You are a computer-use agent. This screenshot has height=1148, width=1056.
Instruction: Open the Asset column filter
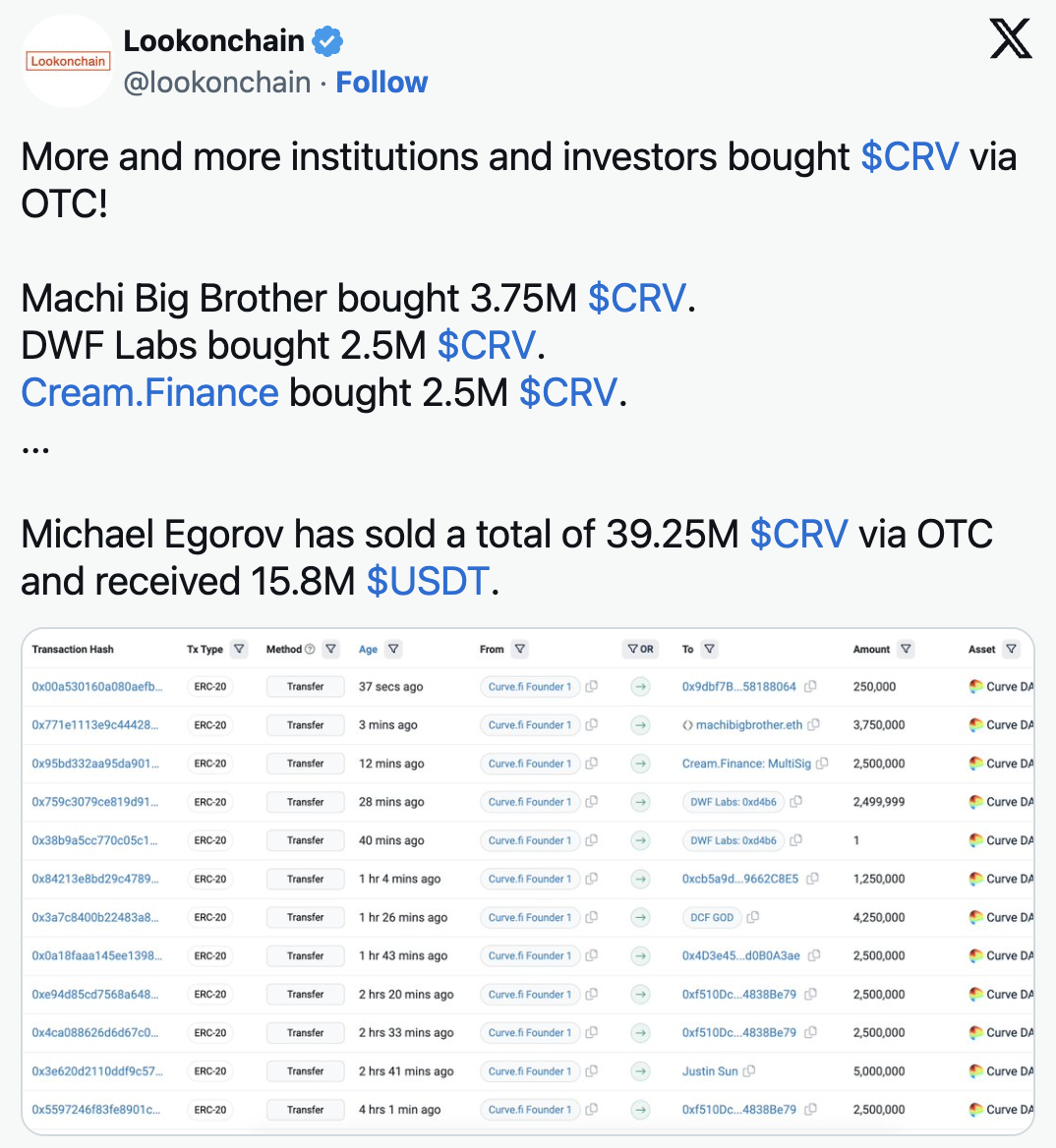1011,650
